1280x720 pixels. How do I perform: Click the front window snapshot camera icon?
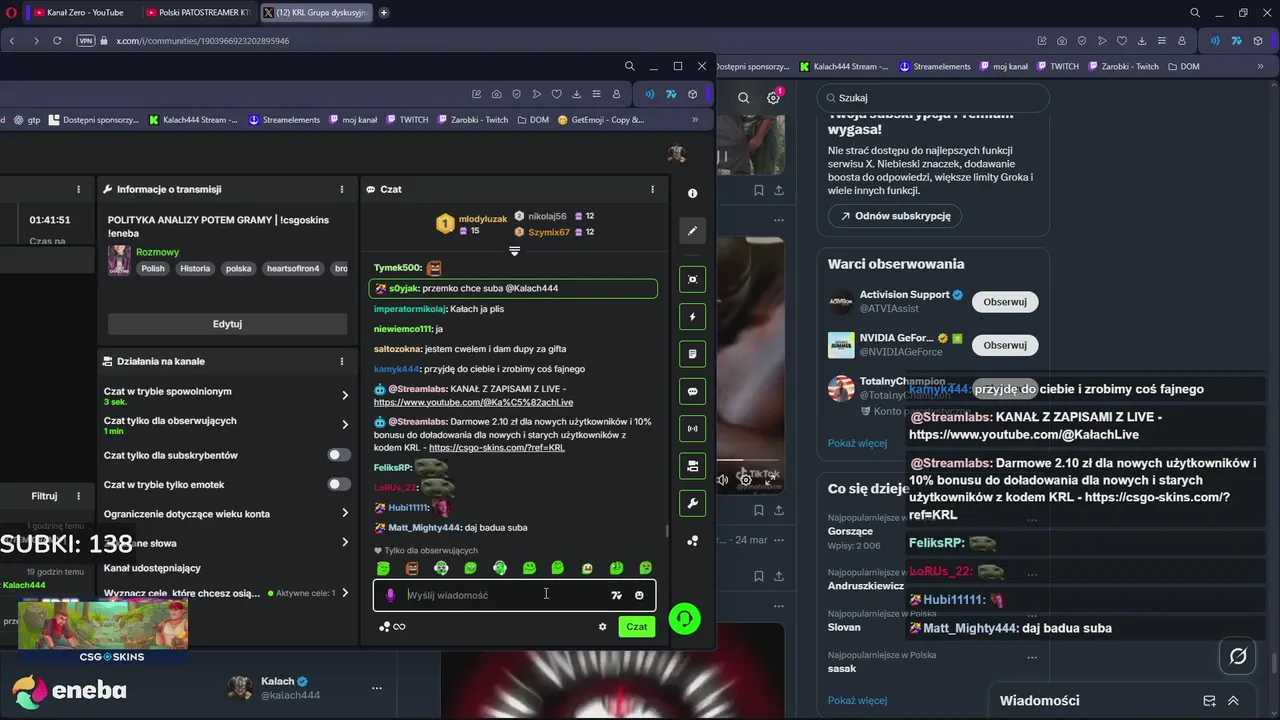click(x=497, y=94)
